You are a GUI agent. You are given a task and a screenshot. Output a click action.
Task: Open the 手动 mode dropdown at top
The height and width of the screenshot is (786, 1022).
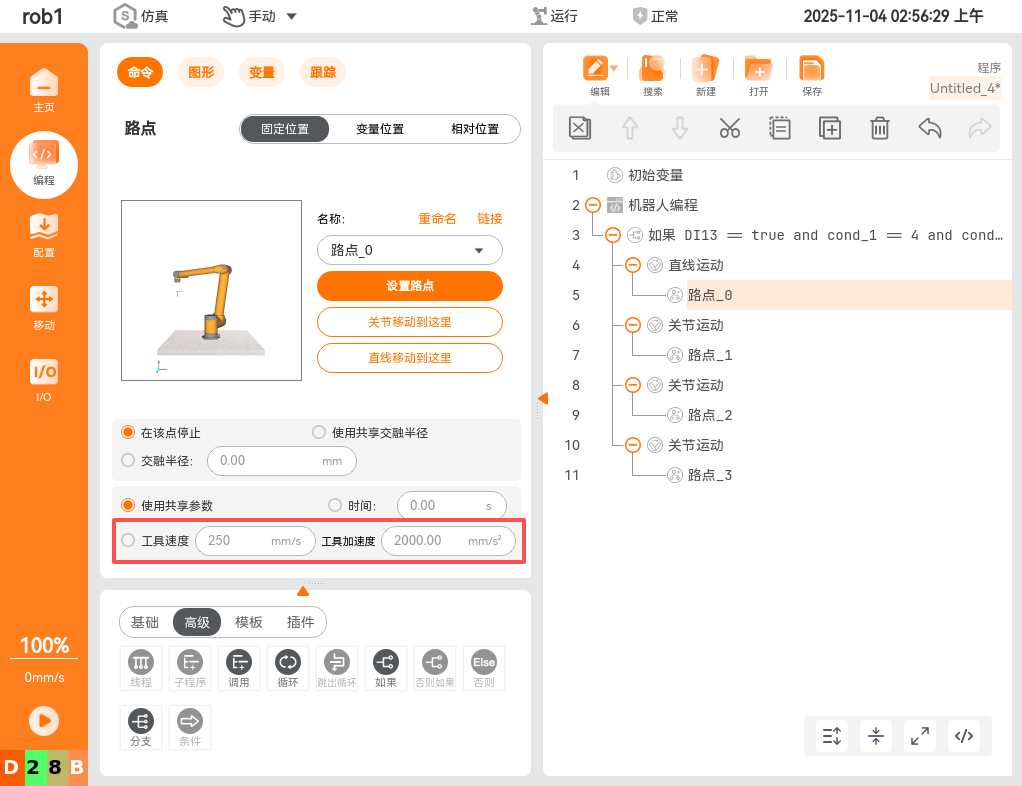pos(260,16)
